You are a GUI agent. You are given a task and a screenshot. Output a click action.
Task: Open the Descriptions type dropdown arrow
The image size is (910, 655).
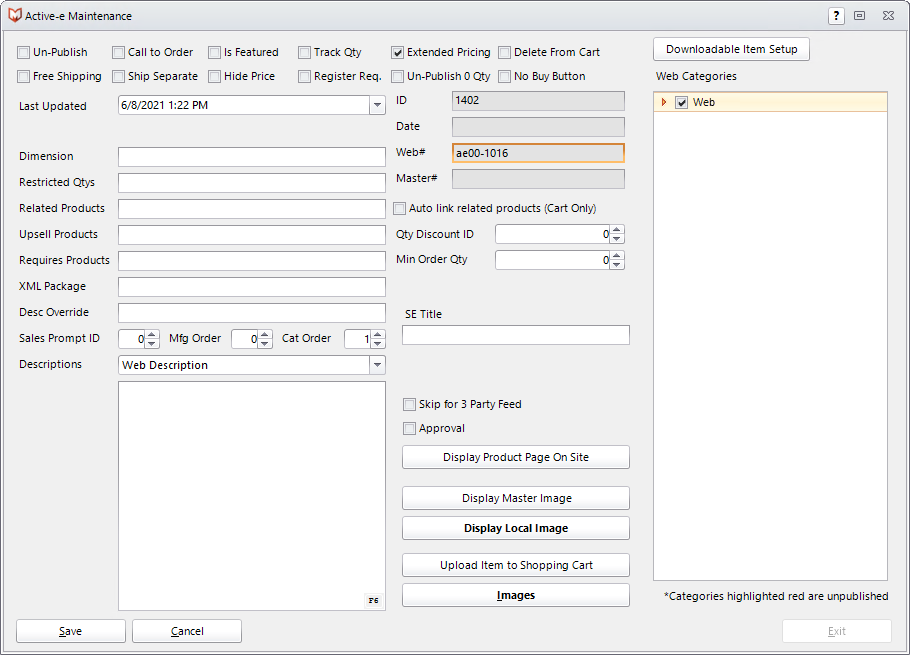point(377,365)
